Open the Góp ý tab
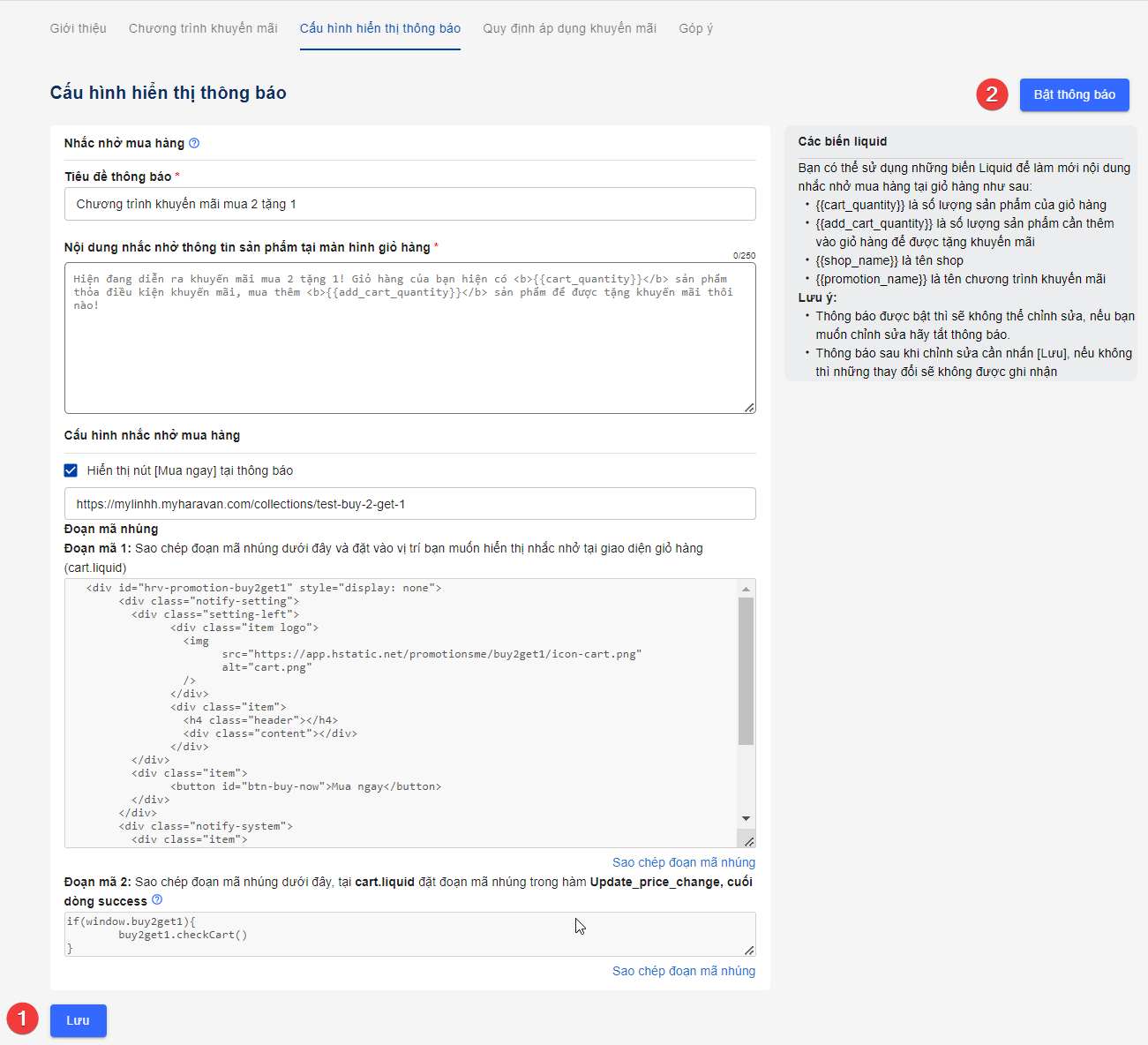Viewport: 1148px width, 1045px height. tap(696, 28)
